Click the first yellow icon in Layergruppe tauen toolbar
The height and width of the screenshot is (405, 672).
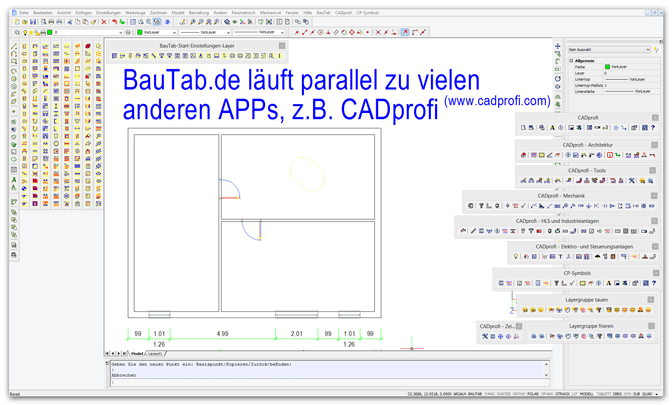[x=525, y=310]
